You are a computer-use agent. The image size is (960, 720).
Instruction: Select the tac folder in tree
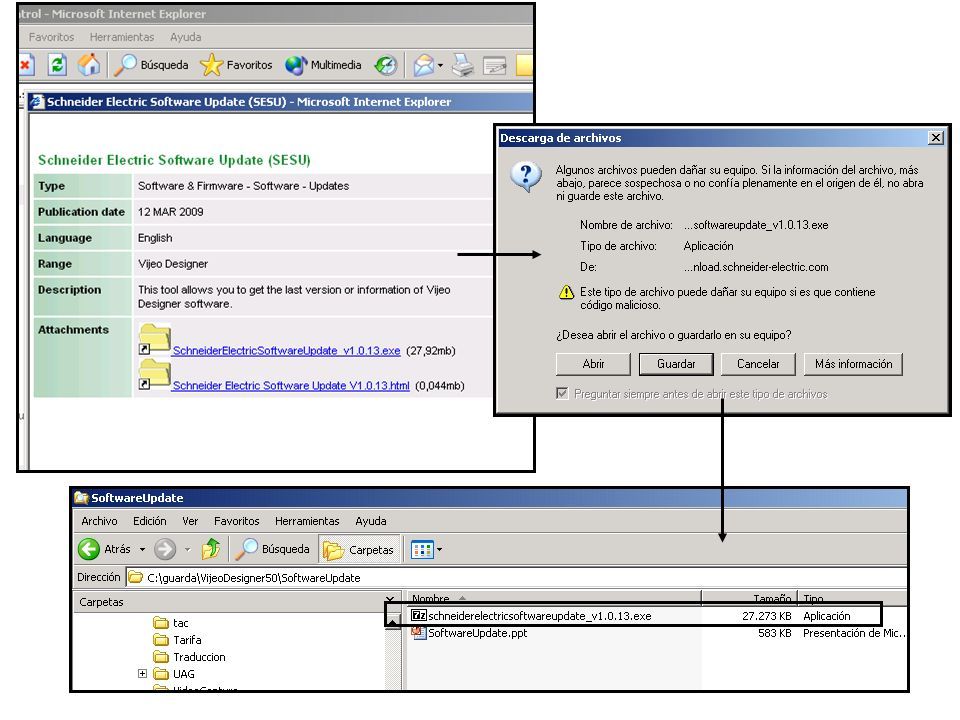[171, 623]
